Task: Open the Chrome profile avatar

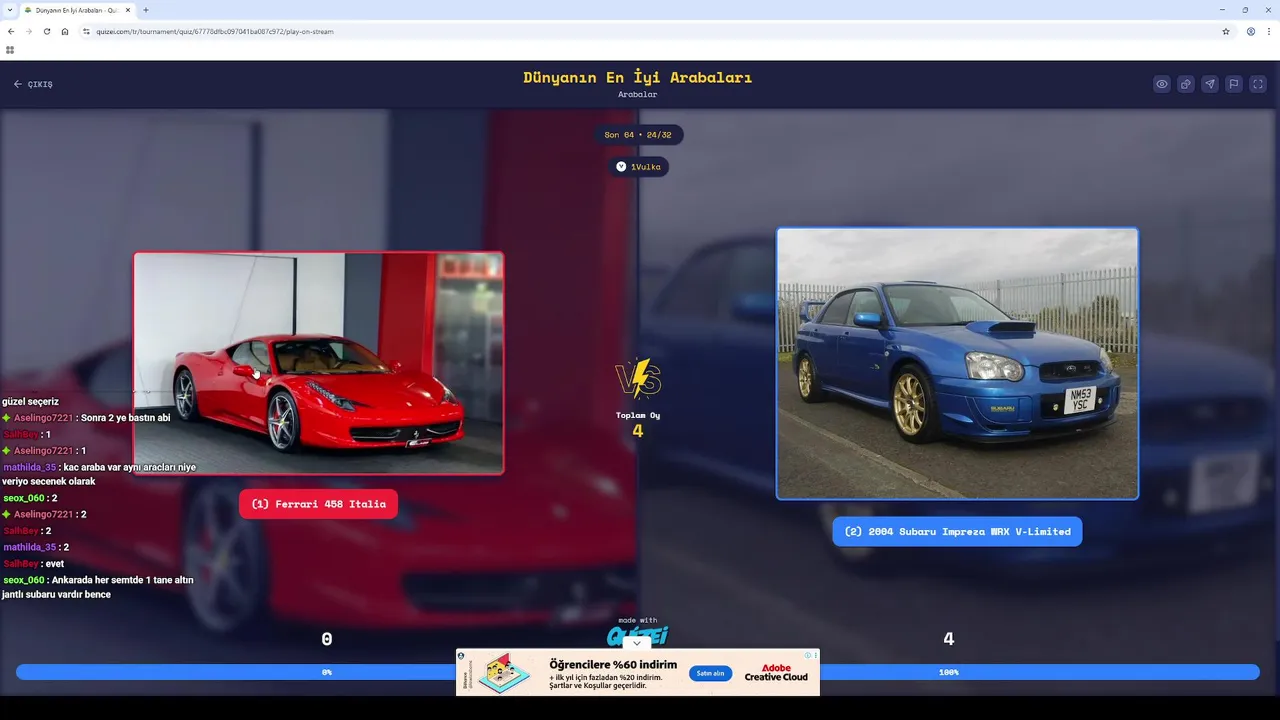Action: [1251, 31]
